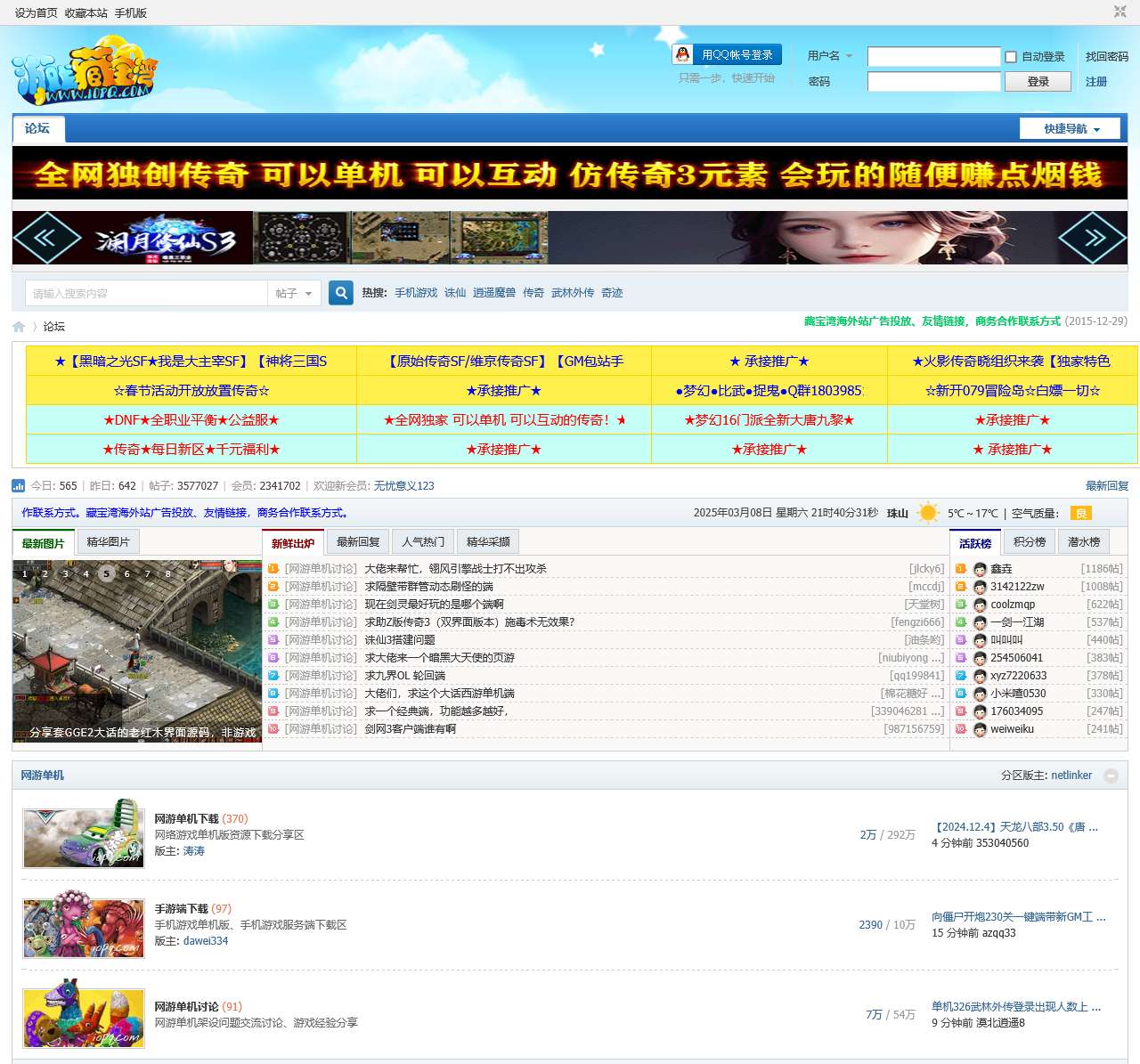The height and width of the screenshot is (1064, 1140).
Task: Switch to 精华采撷 tab
Action: (x=488, y=542)
